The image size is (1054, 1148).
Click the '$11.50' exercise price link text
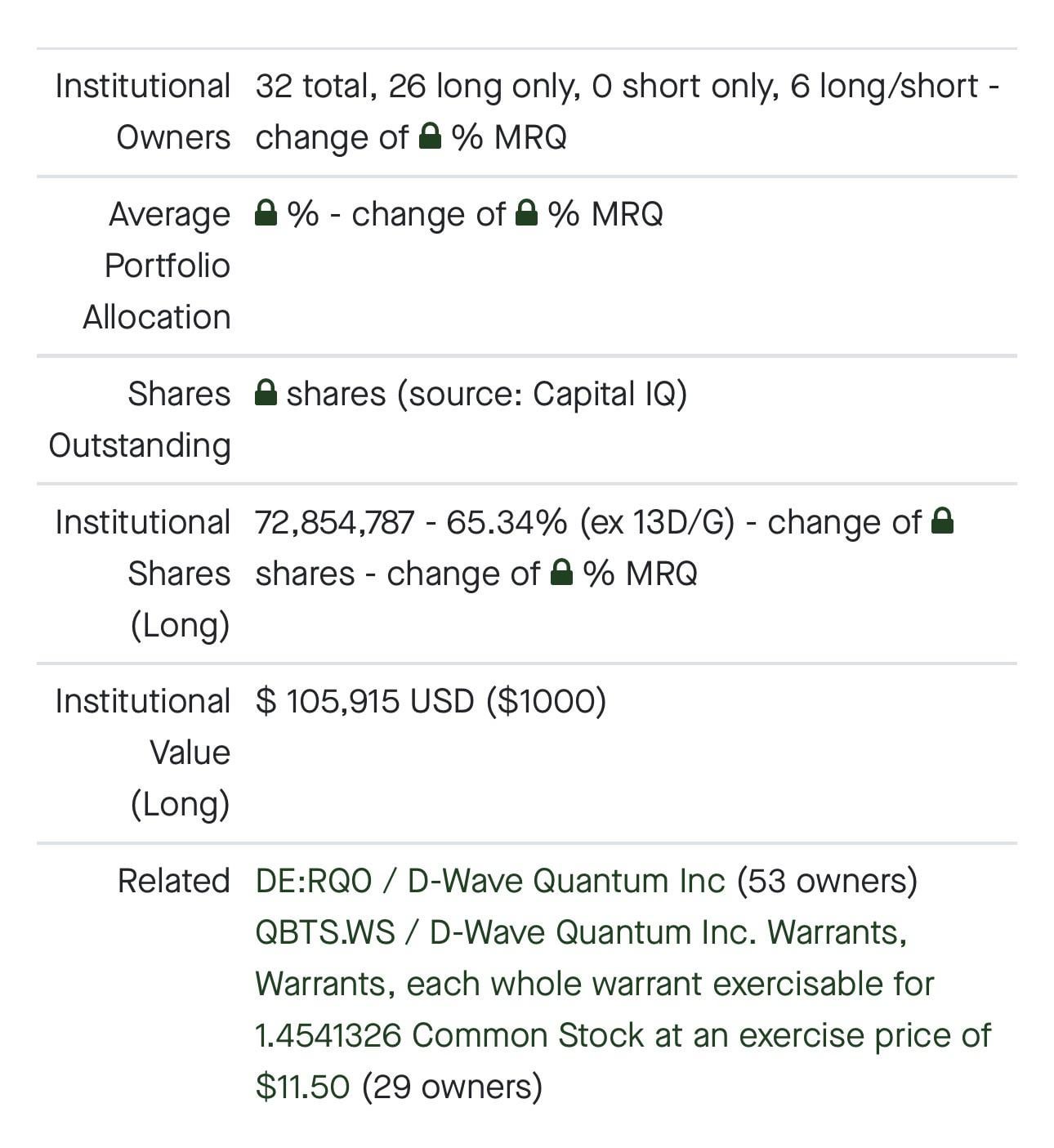tap(302, 1087)
